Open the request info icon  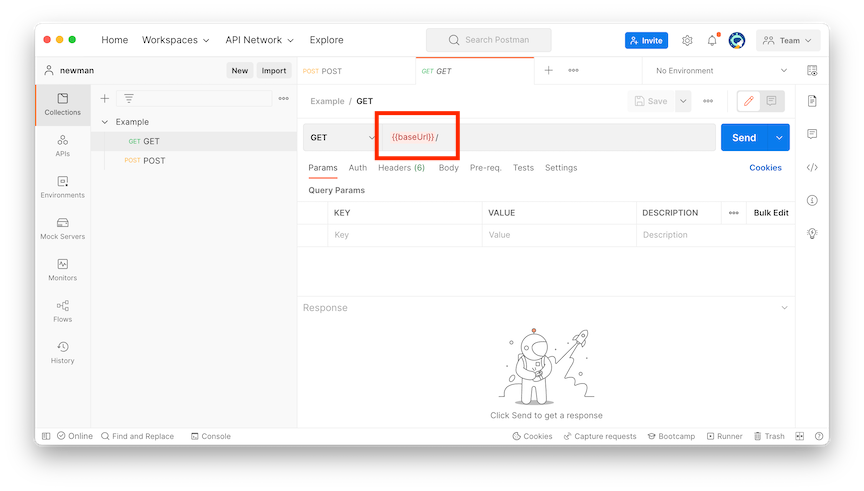812,200
